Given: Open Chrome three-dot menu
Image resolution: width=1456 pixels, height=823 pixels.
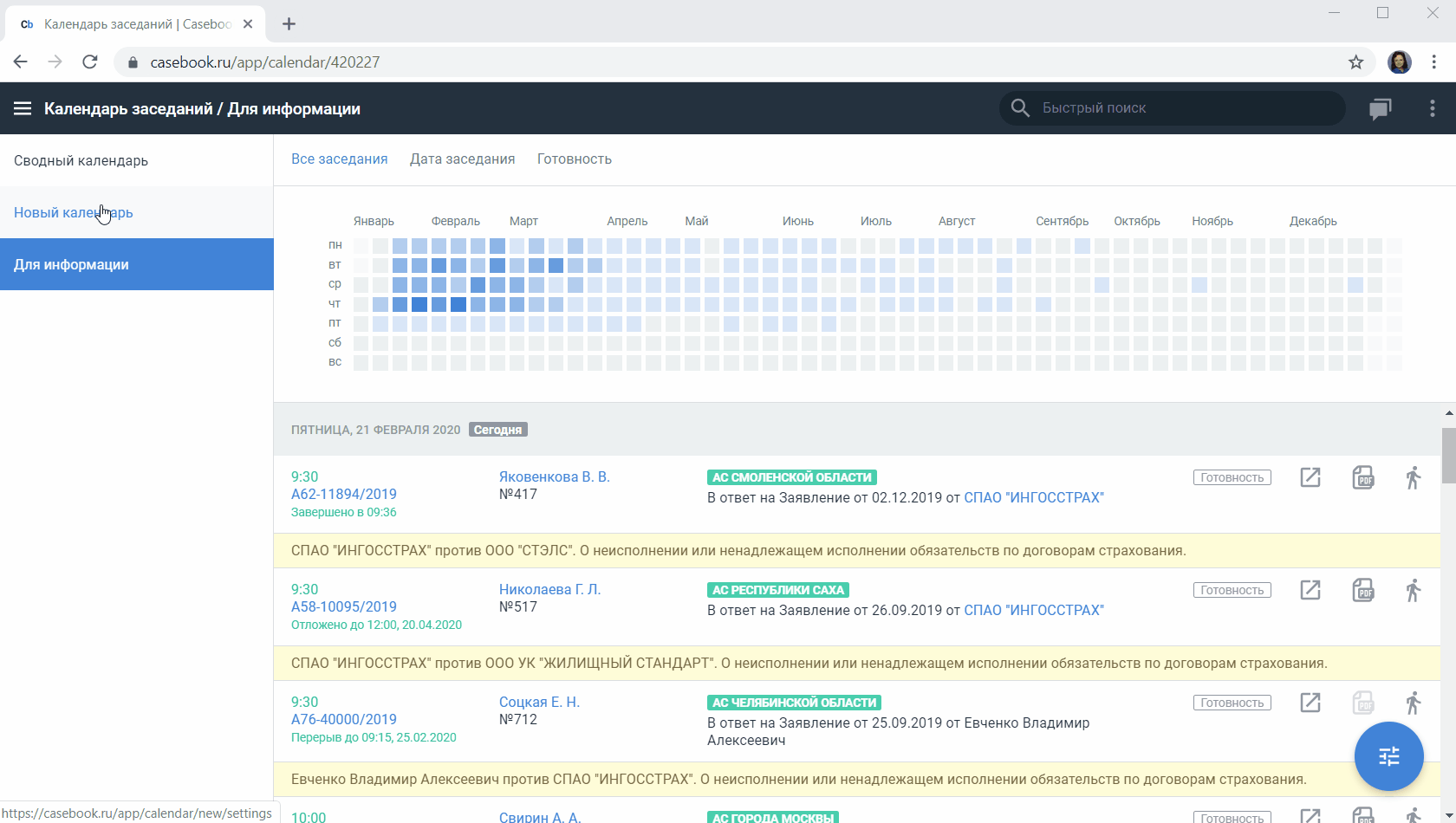Looking at the screenshot, I should click(x=1434, y=62).
